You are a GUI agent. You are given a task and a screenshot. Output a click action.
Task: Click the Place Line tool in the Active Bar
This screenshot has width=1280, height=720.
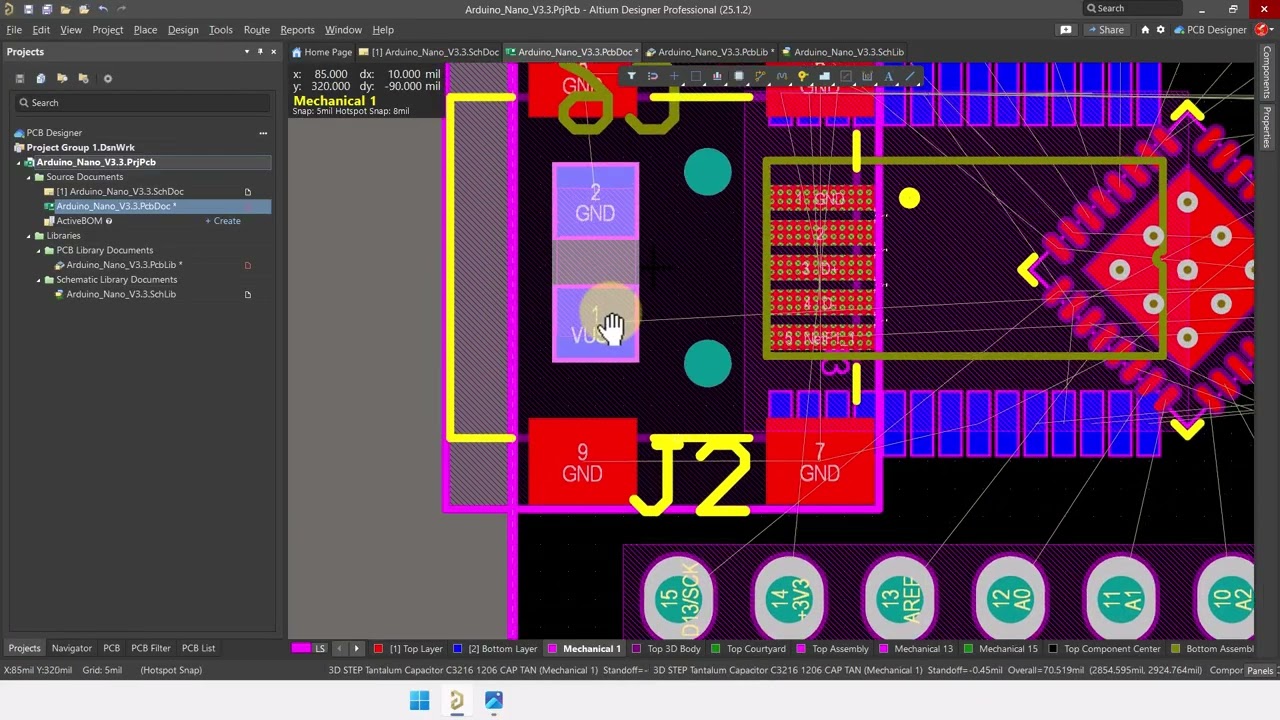click(910, 76)
